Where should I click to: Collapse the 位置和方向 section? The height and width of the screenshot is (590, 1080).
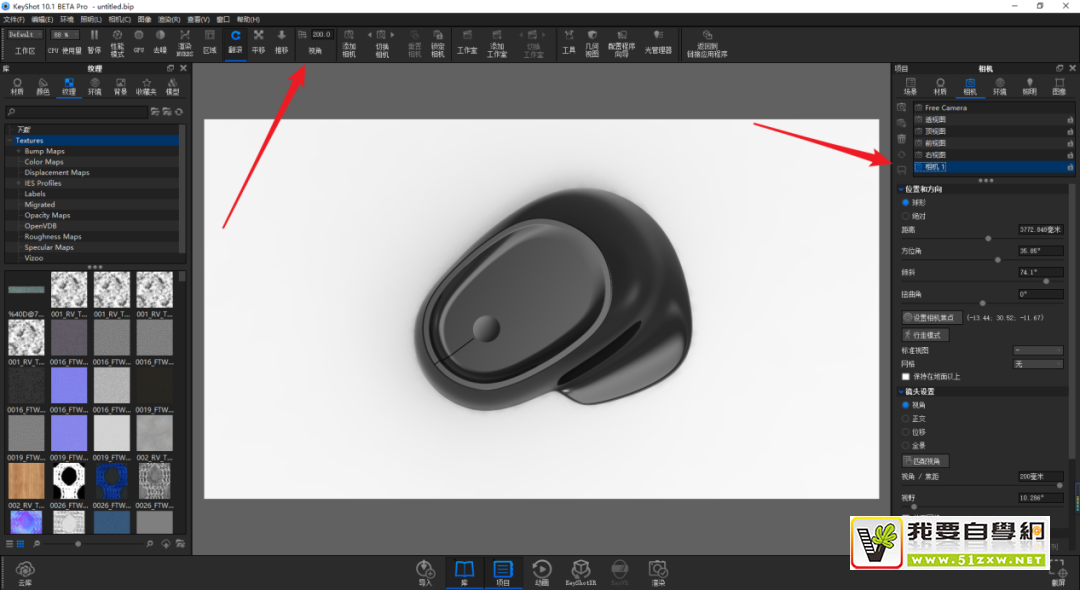(901, 189)
